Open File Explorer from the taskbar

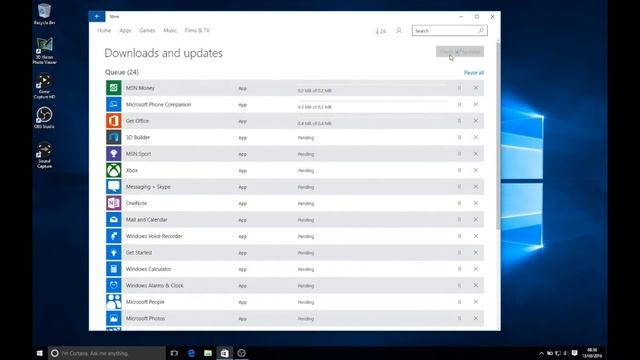(x=208, y=353)
